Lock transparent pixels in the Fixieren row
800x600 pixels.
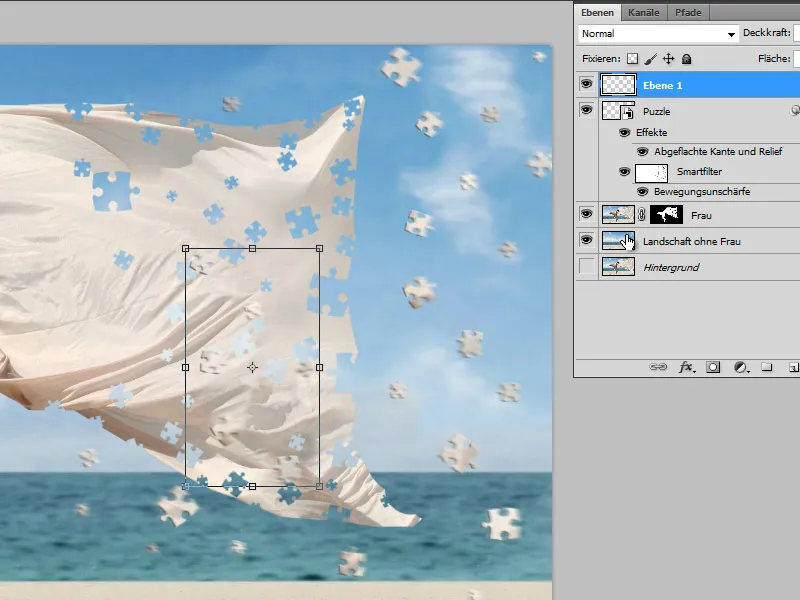pyautogui.click(x=632, y=59)
